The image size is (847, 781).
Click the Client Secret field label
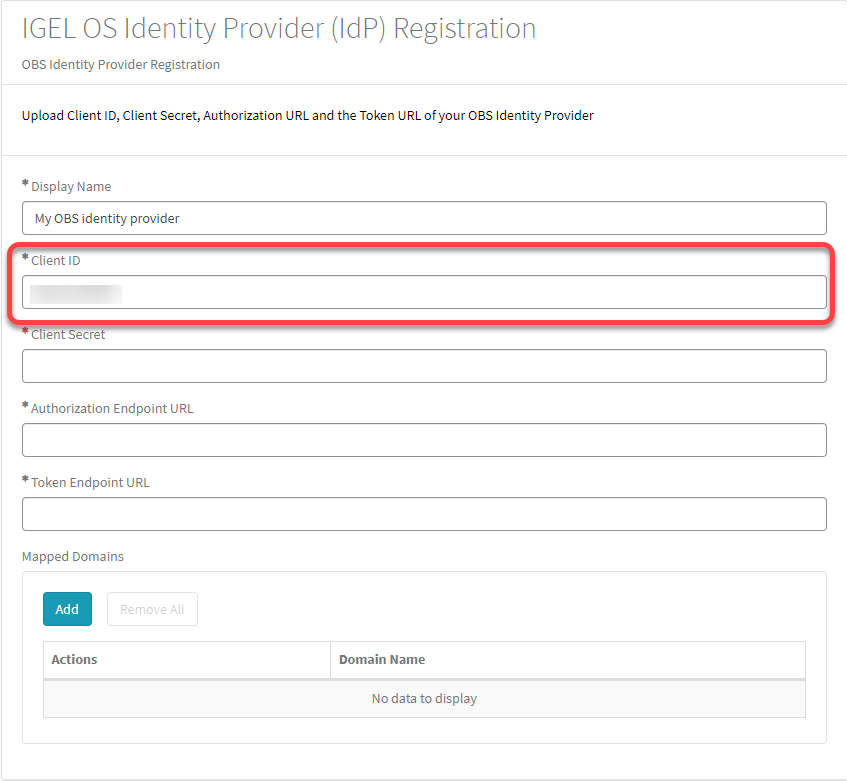click(68, 334)
